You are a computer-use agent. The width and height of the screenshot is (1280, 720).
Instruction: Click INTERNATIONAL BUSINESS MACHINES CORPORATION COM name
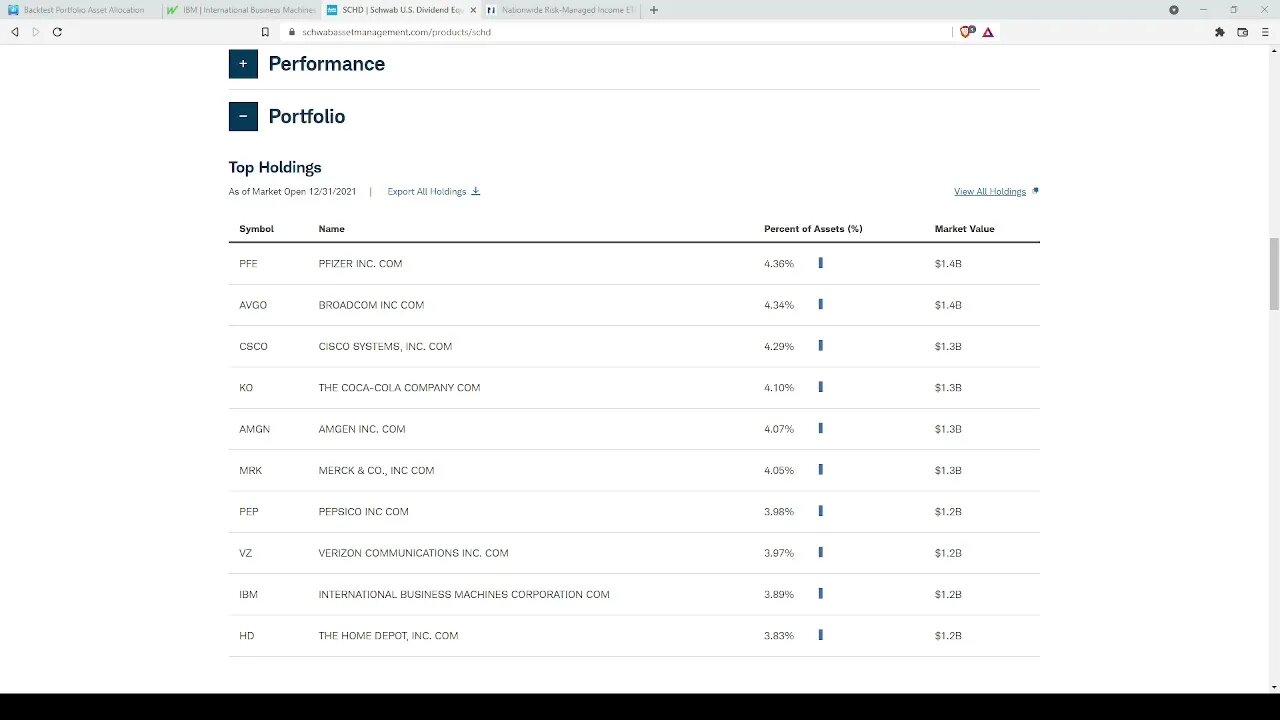pos(464,595)
